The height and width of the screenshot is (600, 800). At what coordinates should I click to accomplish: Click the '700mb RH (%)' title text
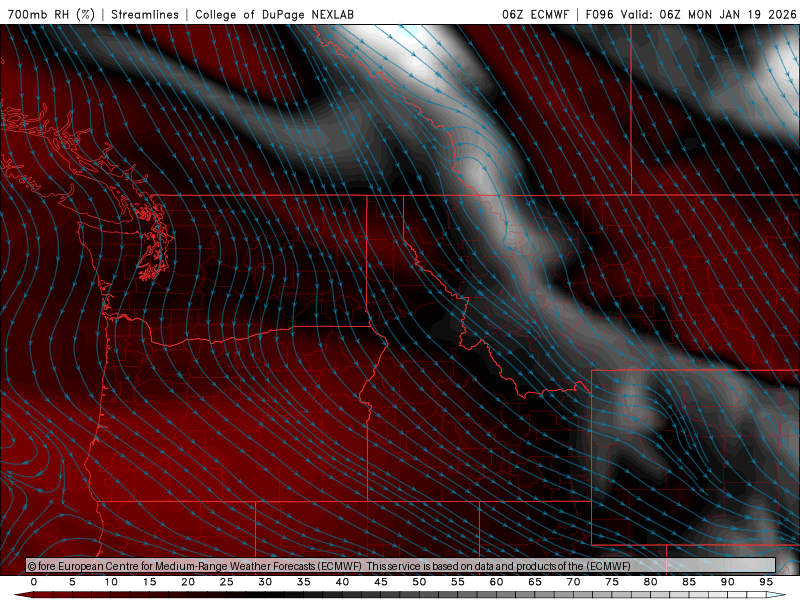click(52, 14)
